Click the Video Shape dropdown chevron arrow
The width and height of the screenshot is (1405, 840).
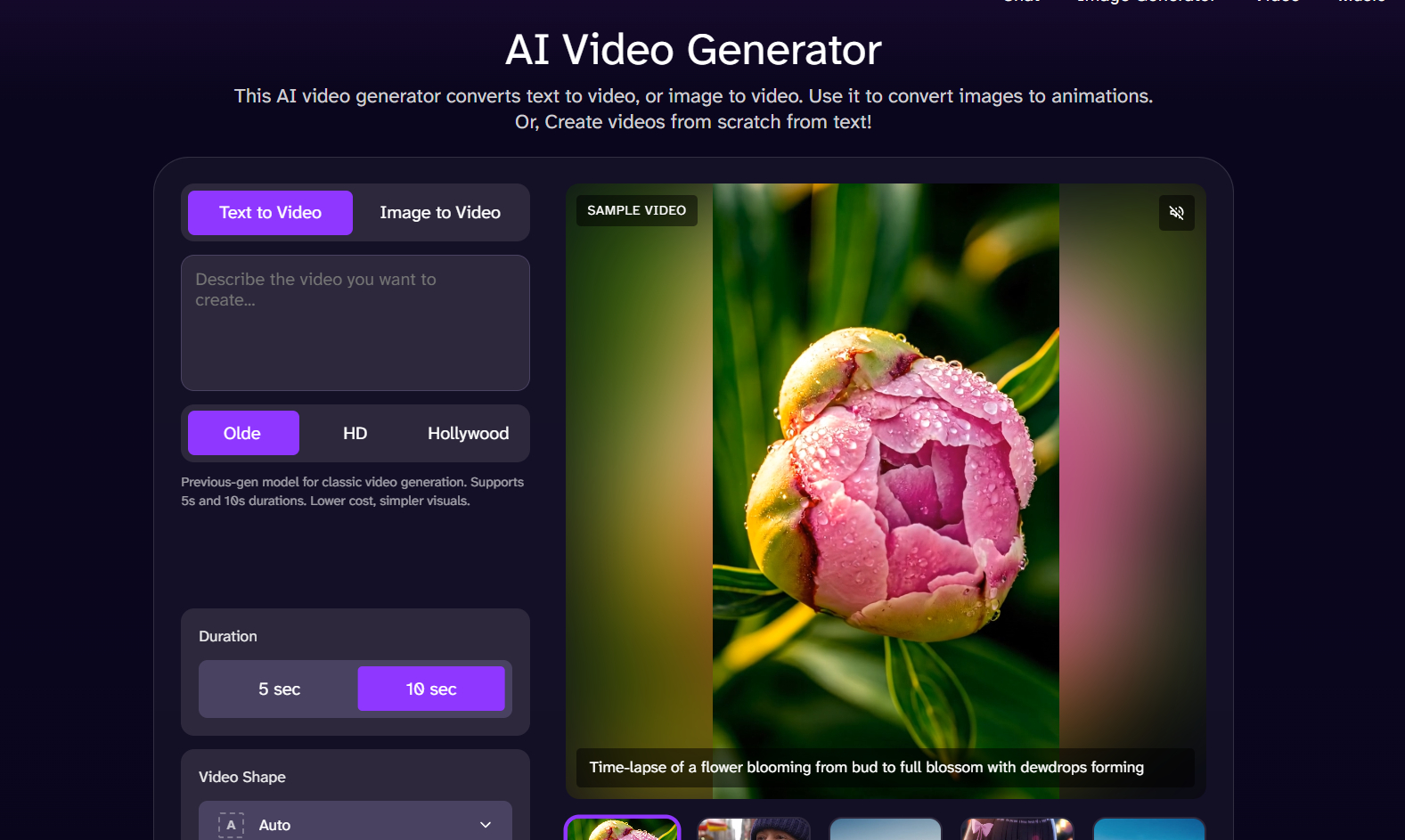tap(486, 825)
